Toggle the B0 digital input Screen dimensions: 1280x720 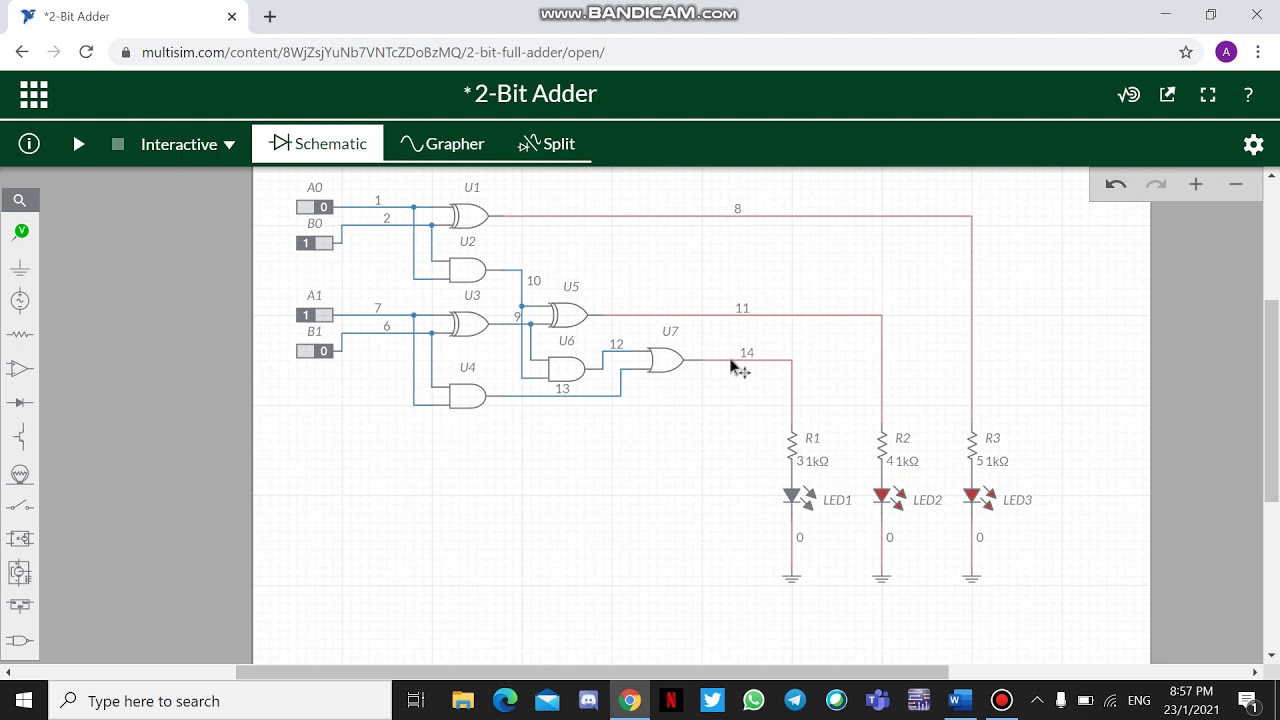tap(314, 243)
